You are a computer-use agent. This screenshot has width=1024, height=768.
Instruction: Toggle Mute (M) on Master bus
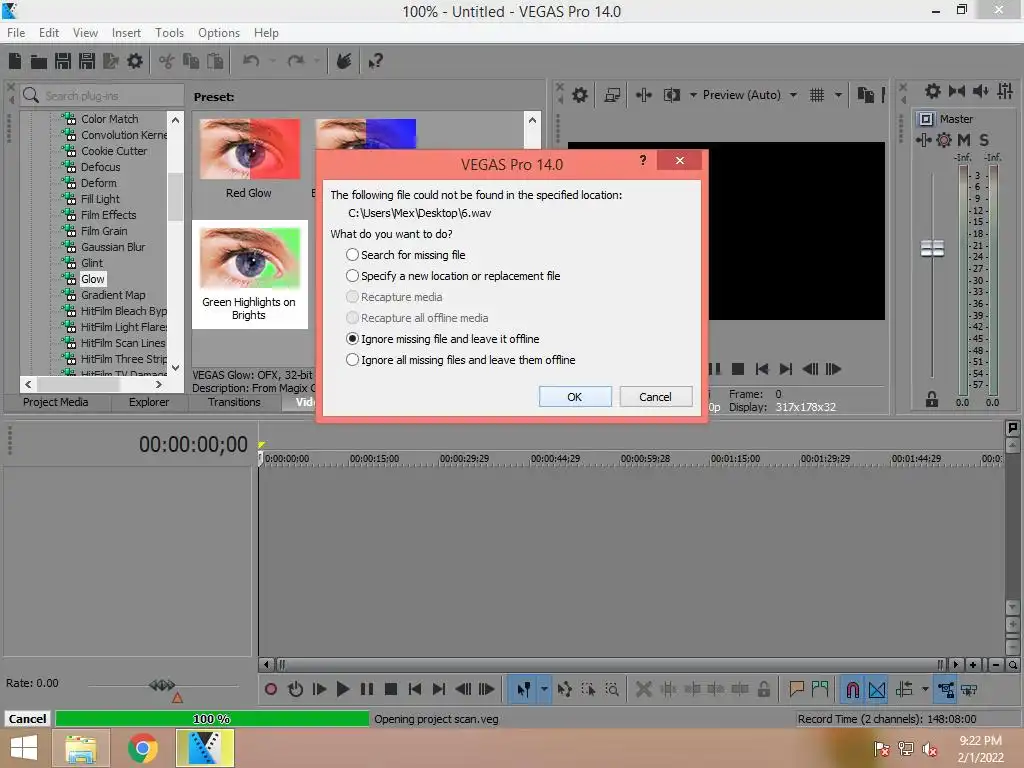coord(964,140)
